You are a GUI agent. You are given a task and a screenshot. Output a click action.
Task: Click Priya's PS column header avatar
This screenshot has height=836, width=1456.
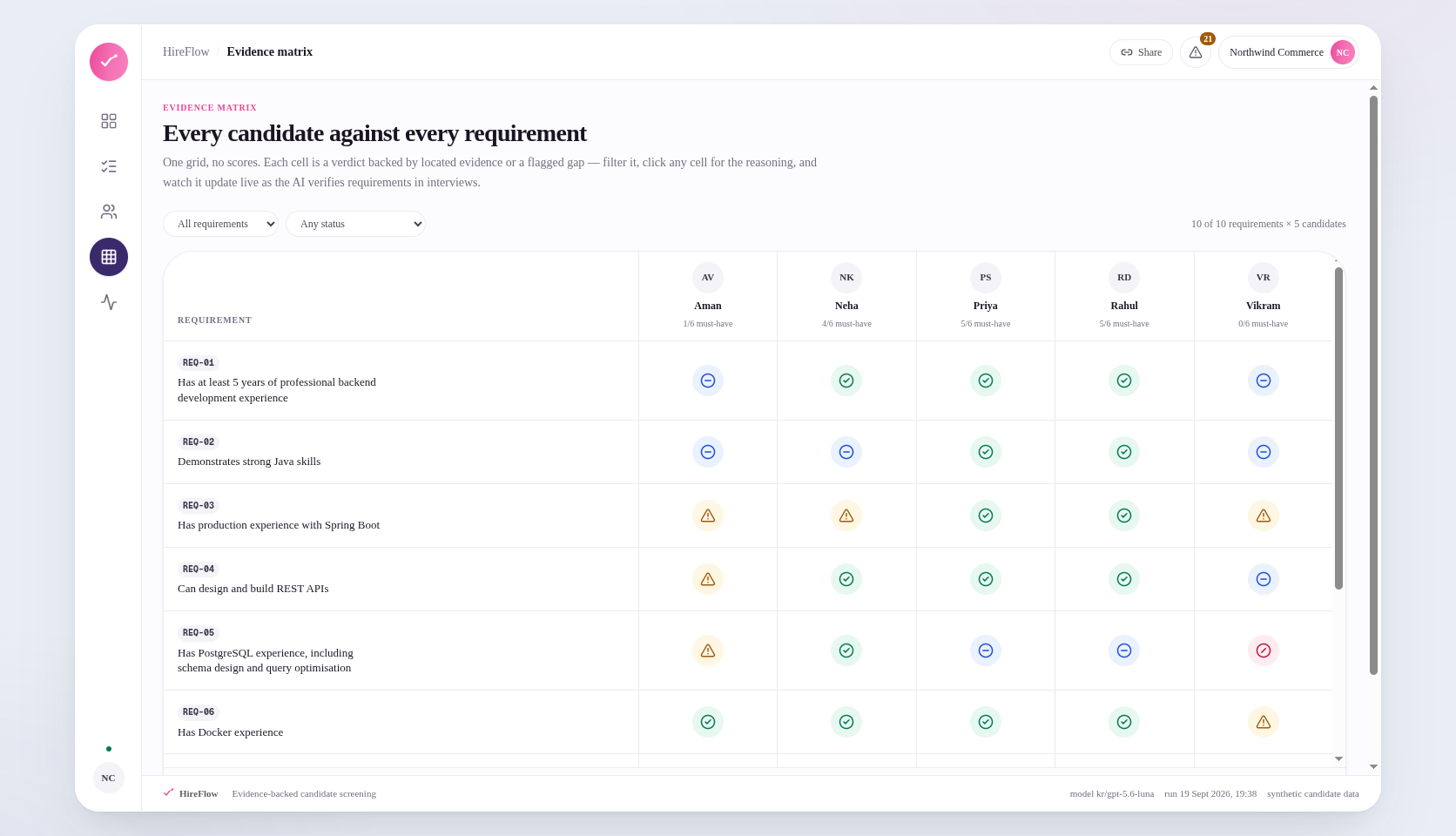pyautogui.click(x=986, y=278)
